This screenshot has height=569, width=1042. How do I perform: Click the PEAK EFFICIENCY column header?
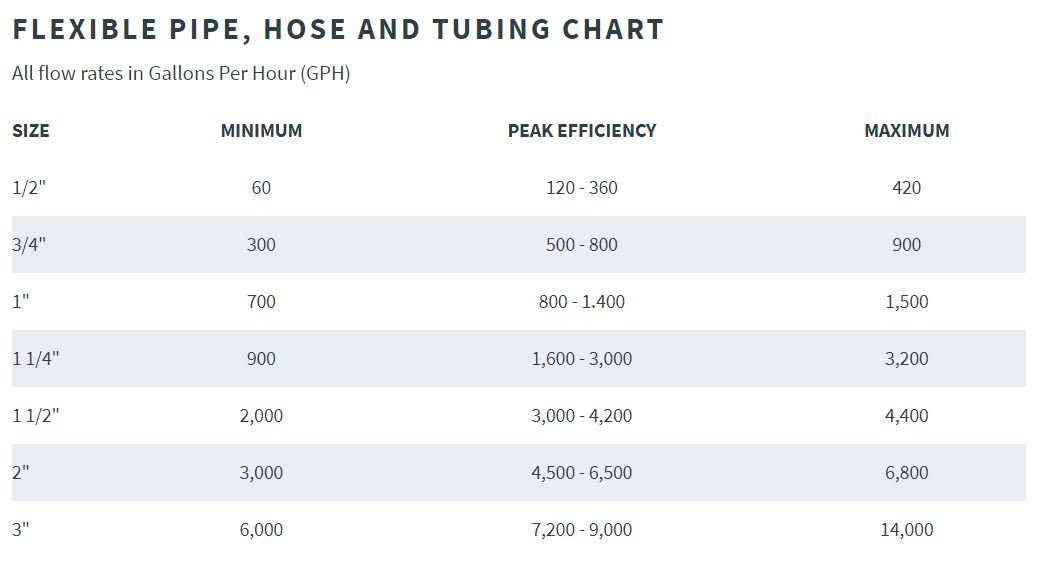tap(582, 131)
